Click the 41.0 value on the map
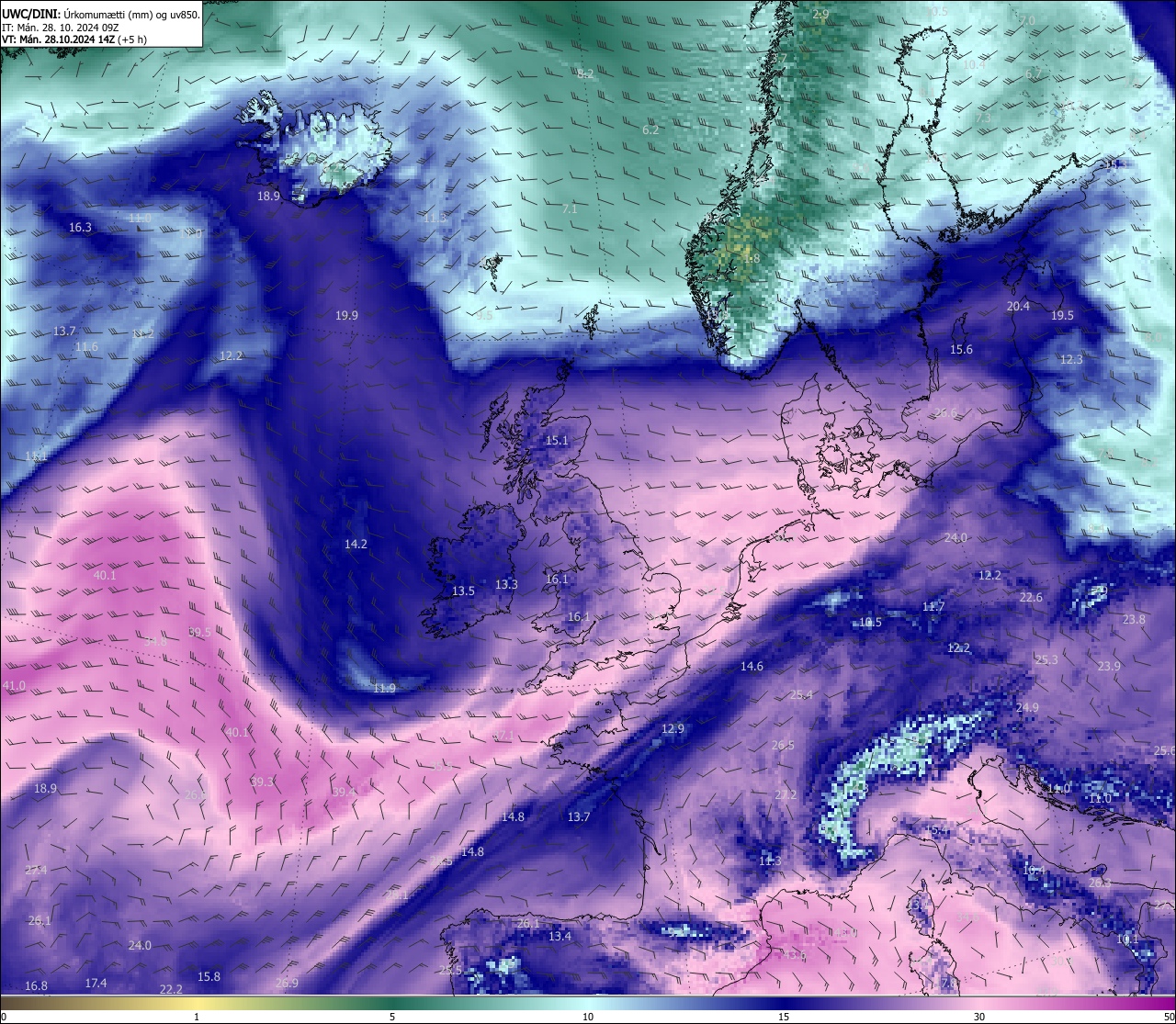 (x=14, y=685)
